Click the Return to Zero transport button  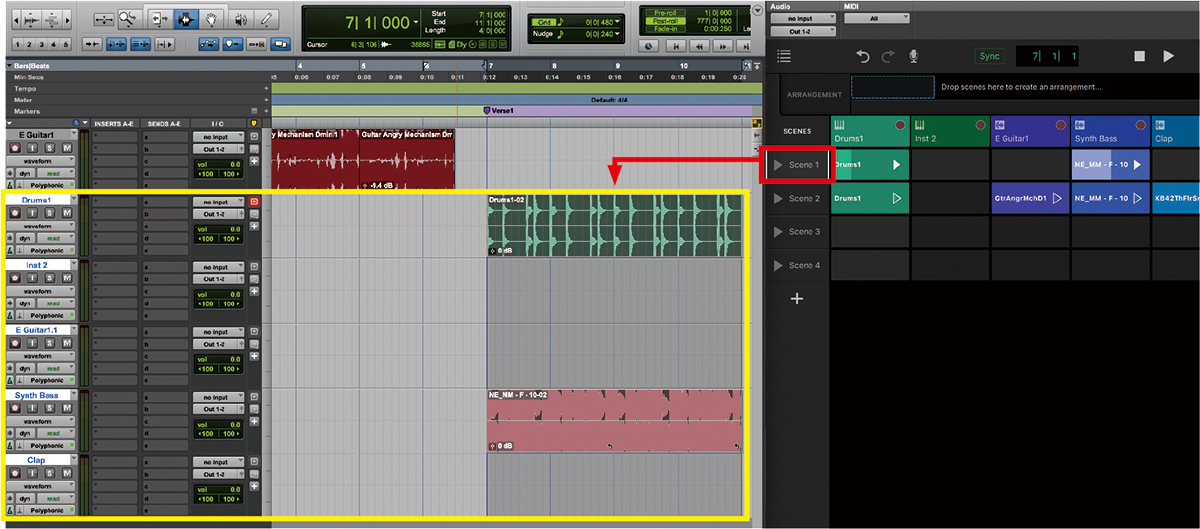(678, 45)
